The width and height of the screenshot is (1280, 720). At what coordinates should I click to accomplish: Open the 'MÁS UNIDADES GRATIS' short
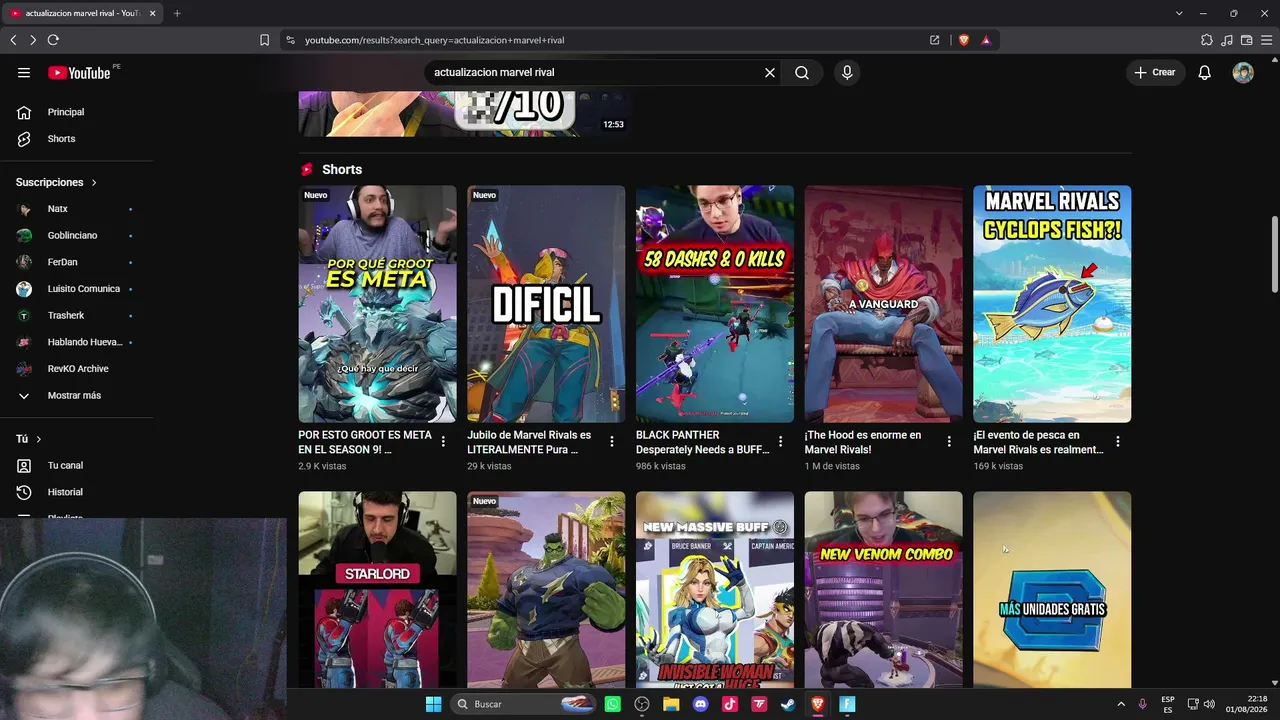[x=1052, y=589]
